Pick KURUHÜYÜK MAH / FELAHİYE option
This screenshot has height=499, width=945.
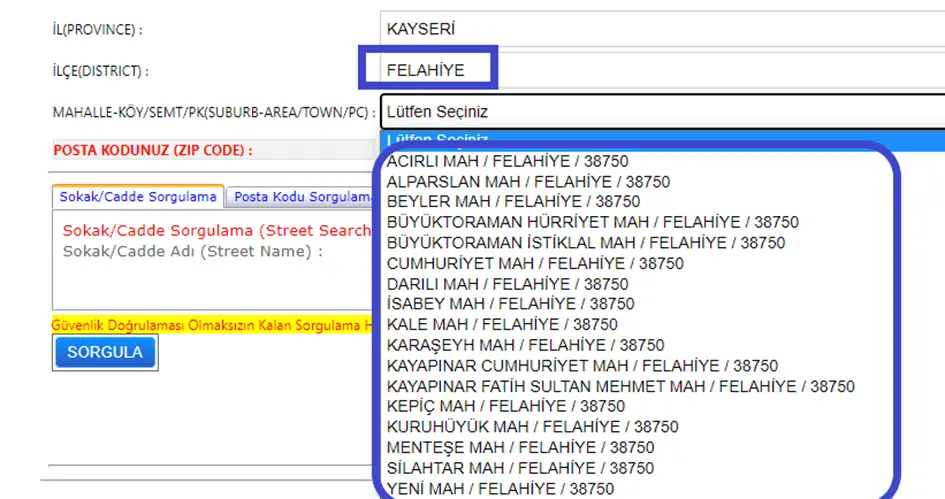point(532,427)
